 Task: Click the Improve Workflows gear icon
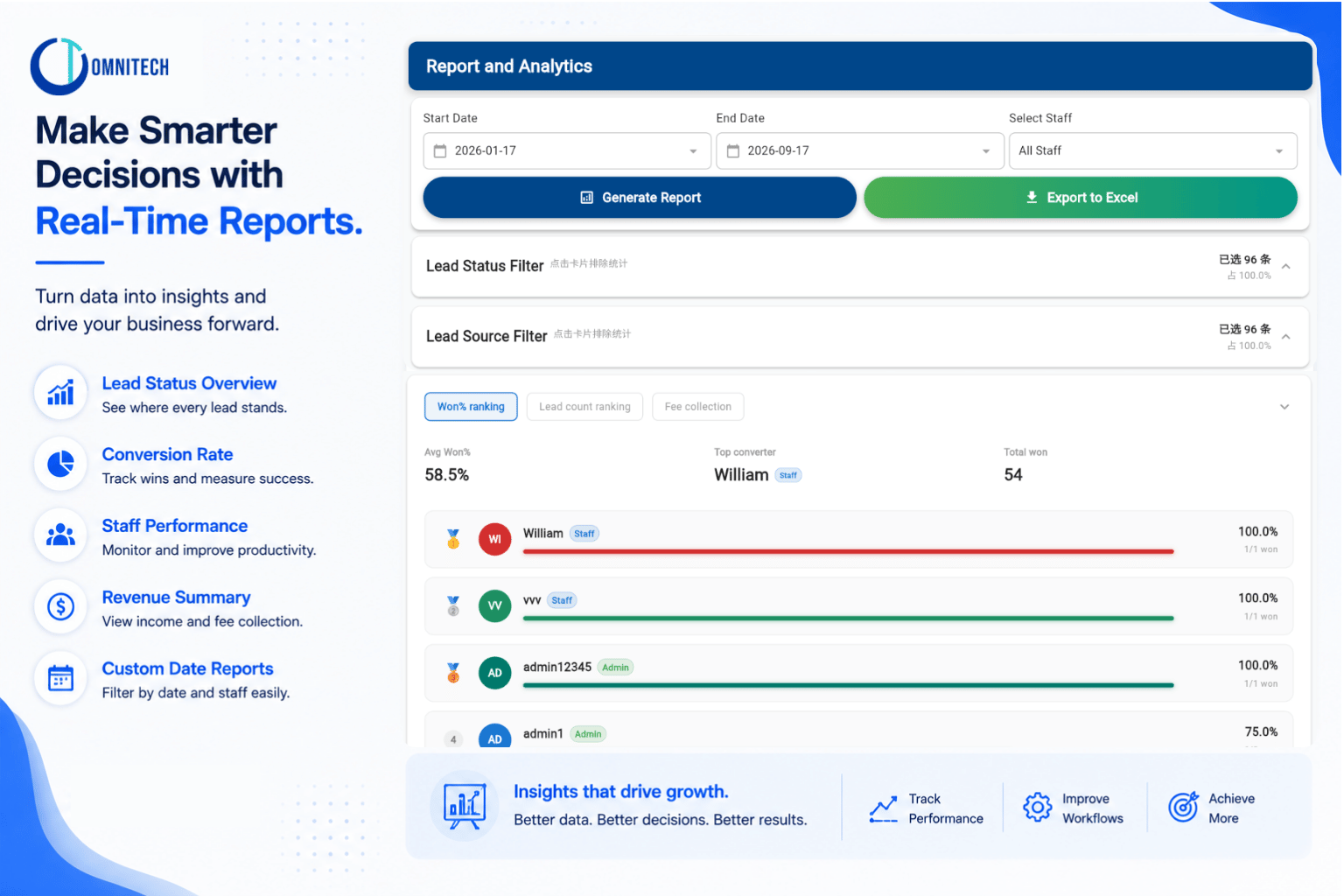1038,807
